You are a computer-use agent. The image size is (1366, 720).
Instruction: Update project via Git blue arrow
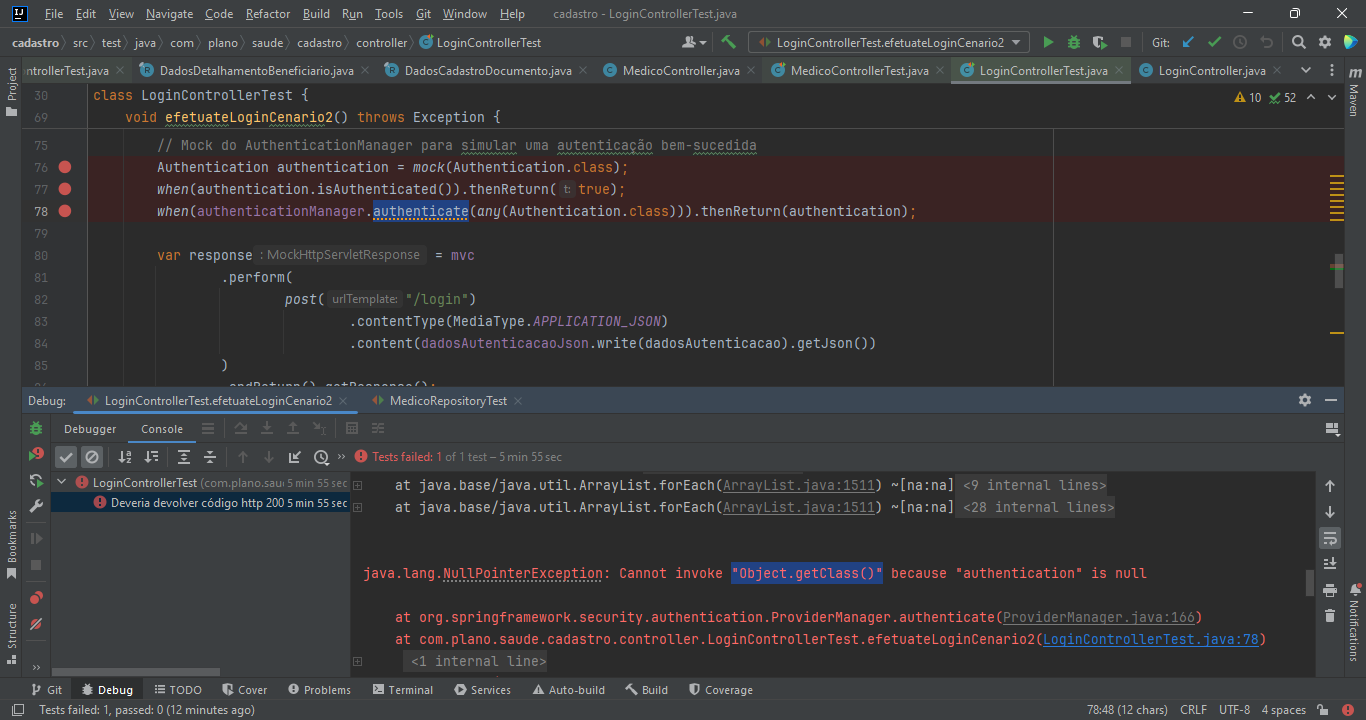pos(1188,43)
